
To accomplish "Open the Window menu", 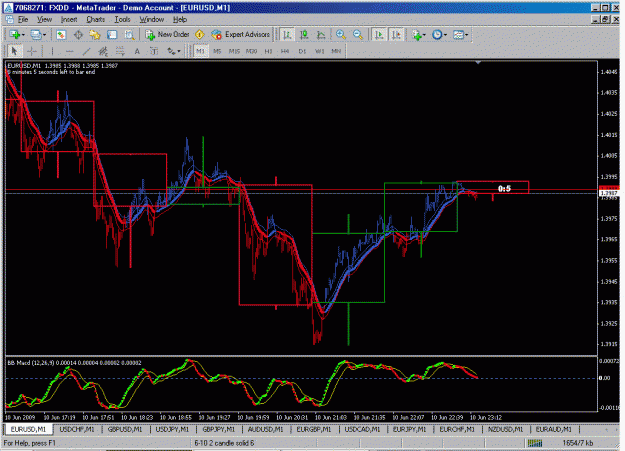I will point(151,20).
